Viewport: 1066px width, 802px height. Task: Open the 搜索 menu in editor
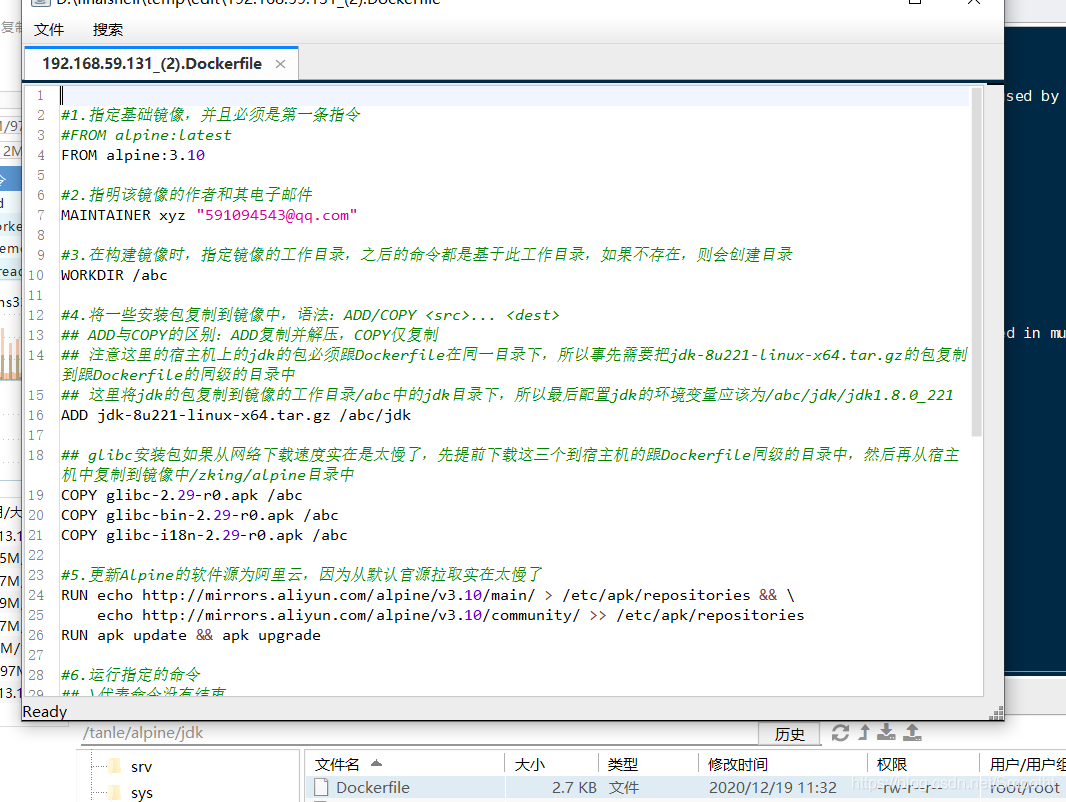(107, 30)
